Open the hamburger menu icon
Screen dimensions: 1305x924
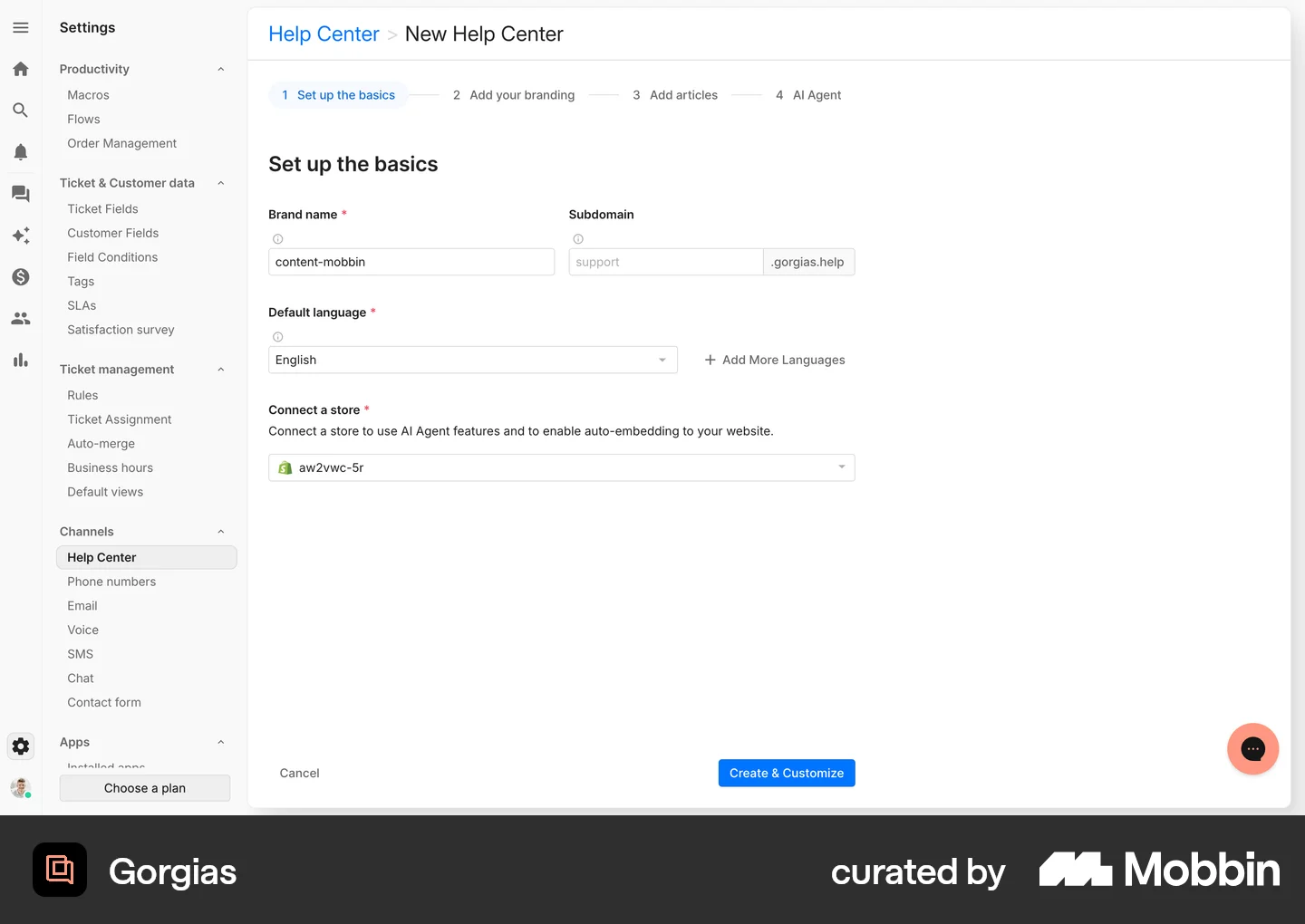[x=21, y=28]
